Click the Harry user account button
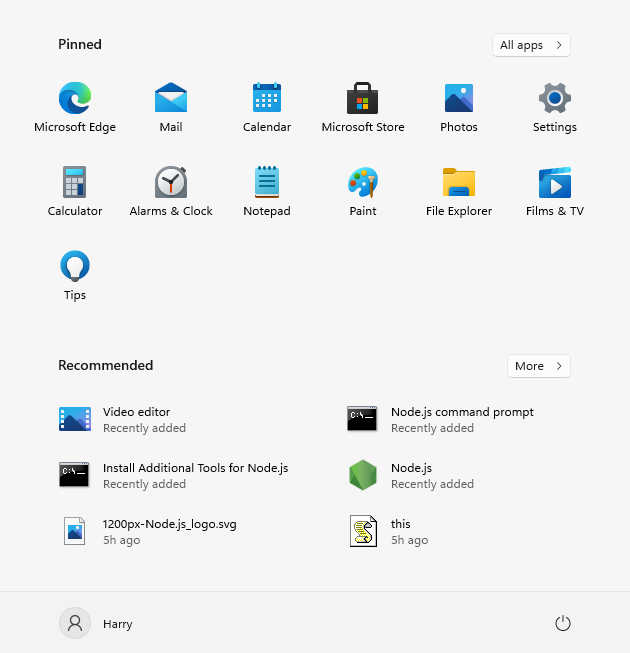 coord(97,623)
